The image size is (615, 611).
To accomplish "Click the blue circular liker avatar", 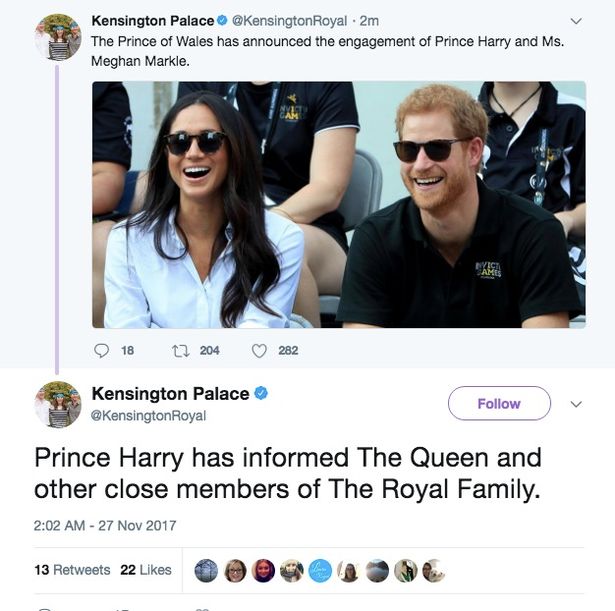I will 320,571.
